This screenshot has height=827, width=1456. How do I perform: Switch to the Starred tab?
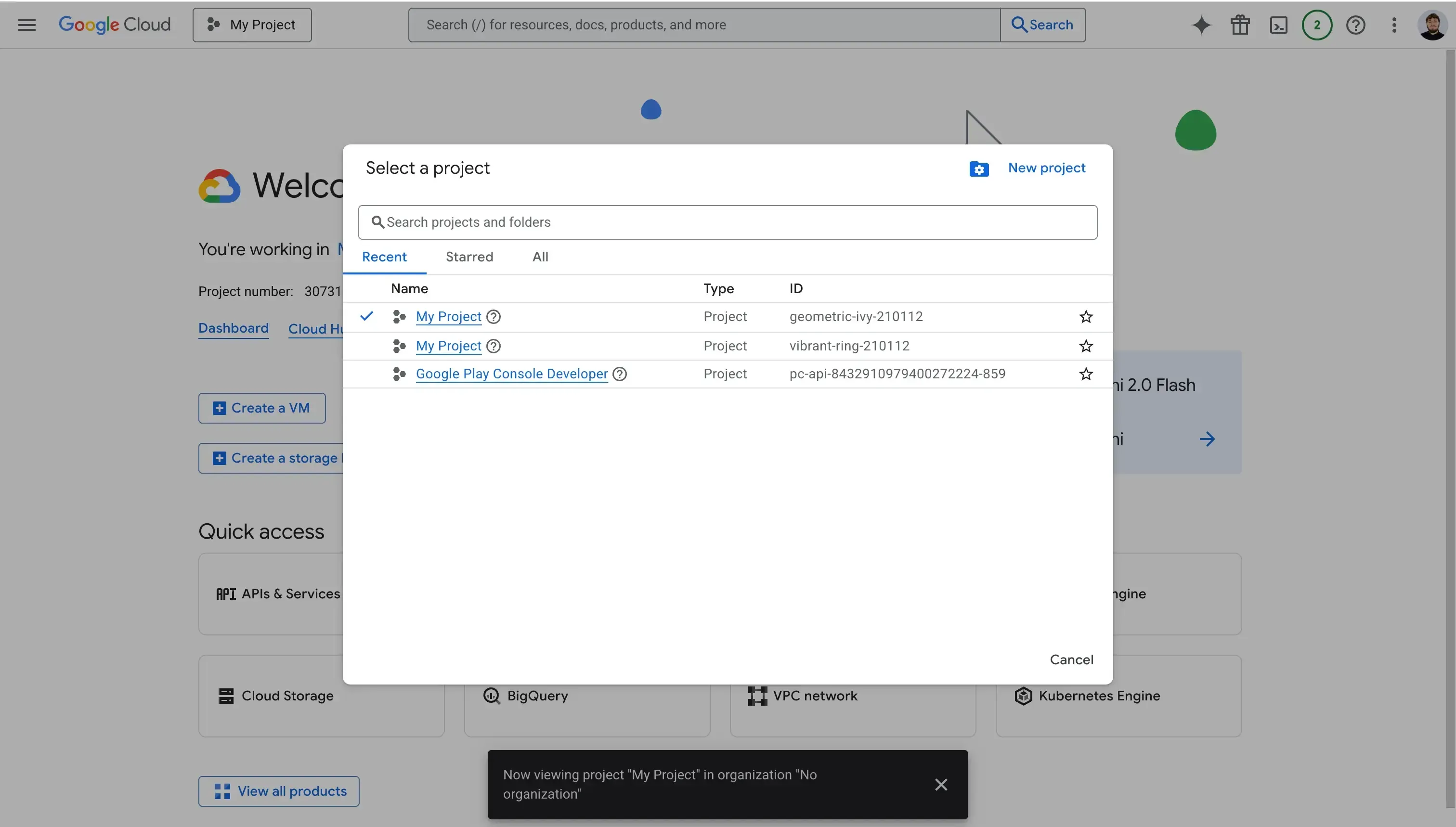point(469,257)
